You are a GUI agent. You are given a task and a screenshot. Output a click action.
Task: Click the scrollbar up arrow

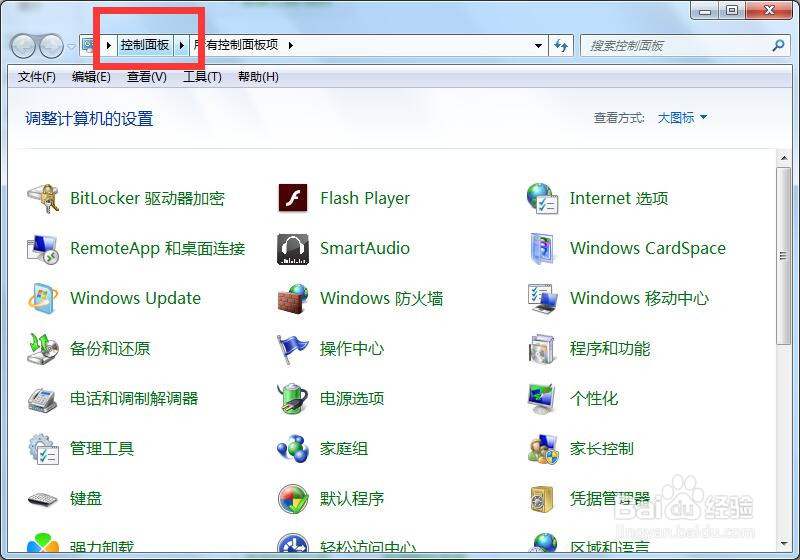pos(784,158)
